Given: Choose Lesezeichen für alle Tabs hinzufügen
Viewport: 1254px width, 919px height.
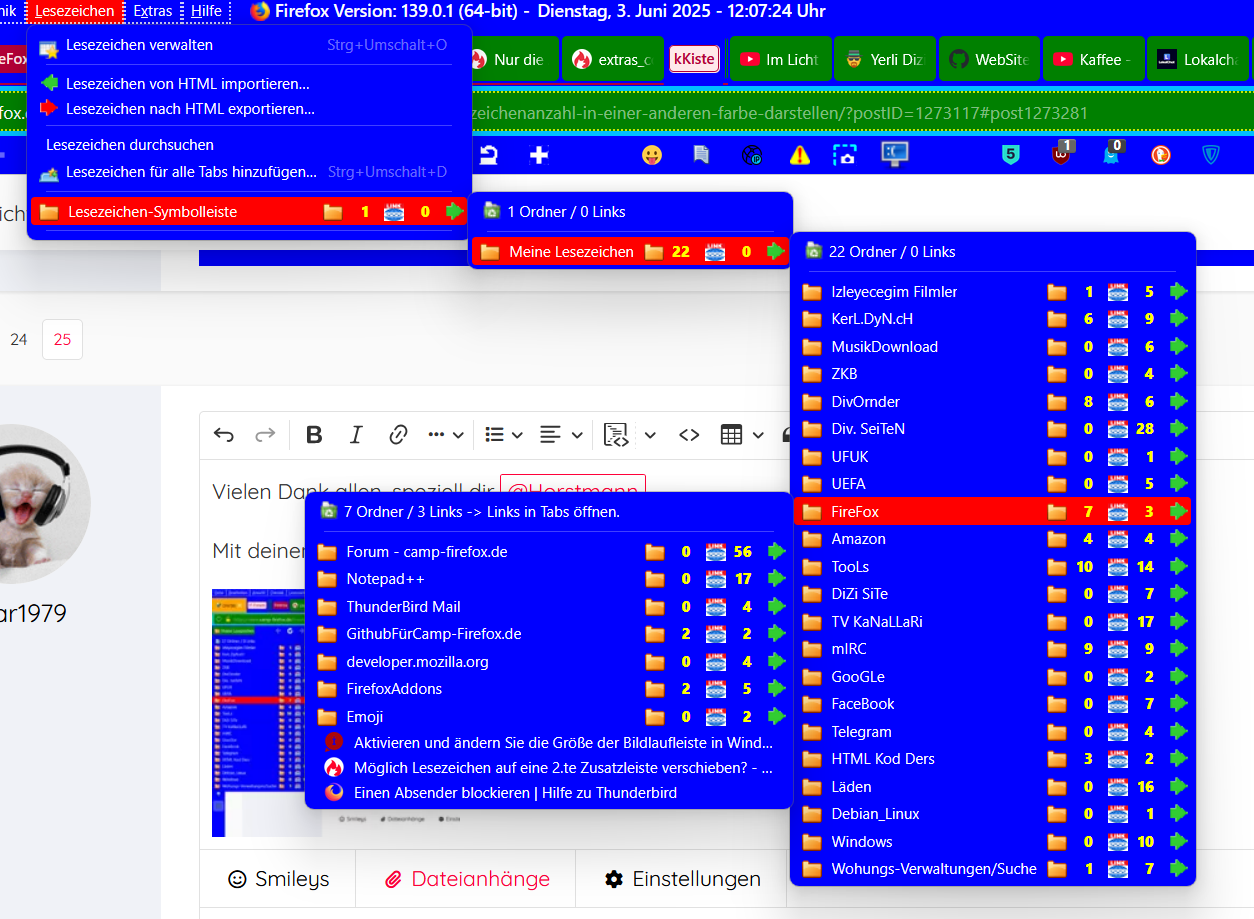Looking at the screenshot, I should tap(249, 172).
